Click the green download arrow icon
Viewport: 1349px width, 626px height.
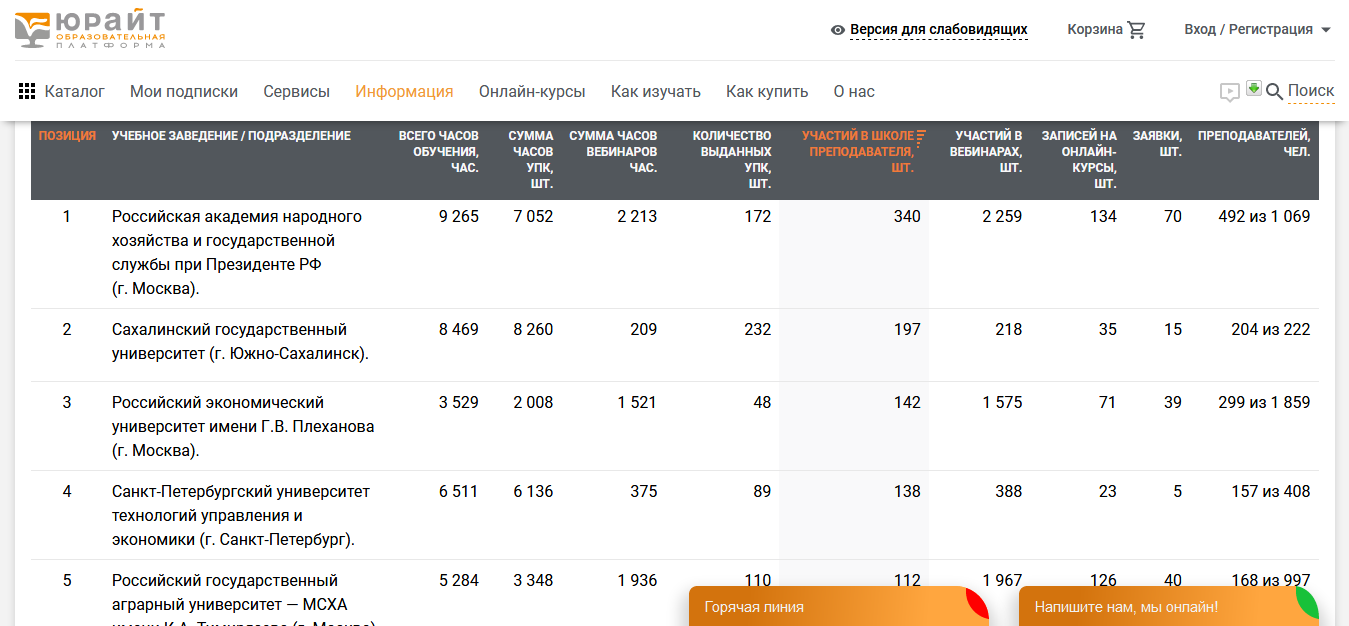[x=1254, y=88]
